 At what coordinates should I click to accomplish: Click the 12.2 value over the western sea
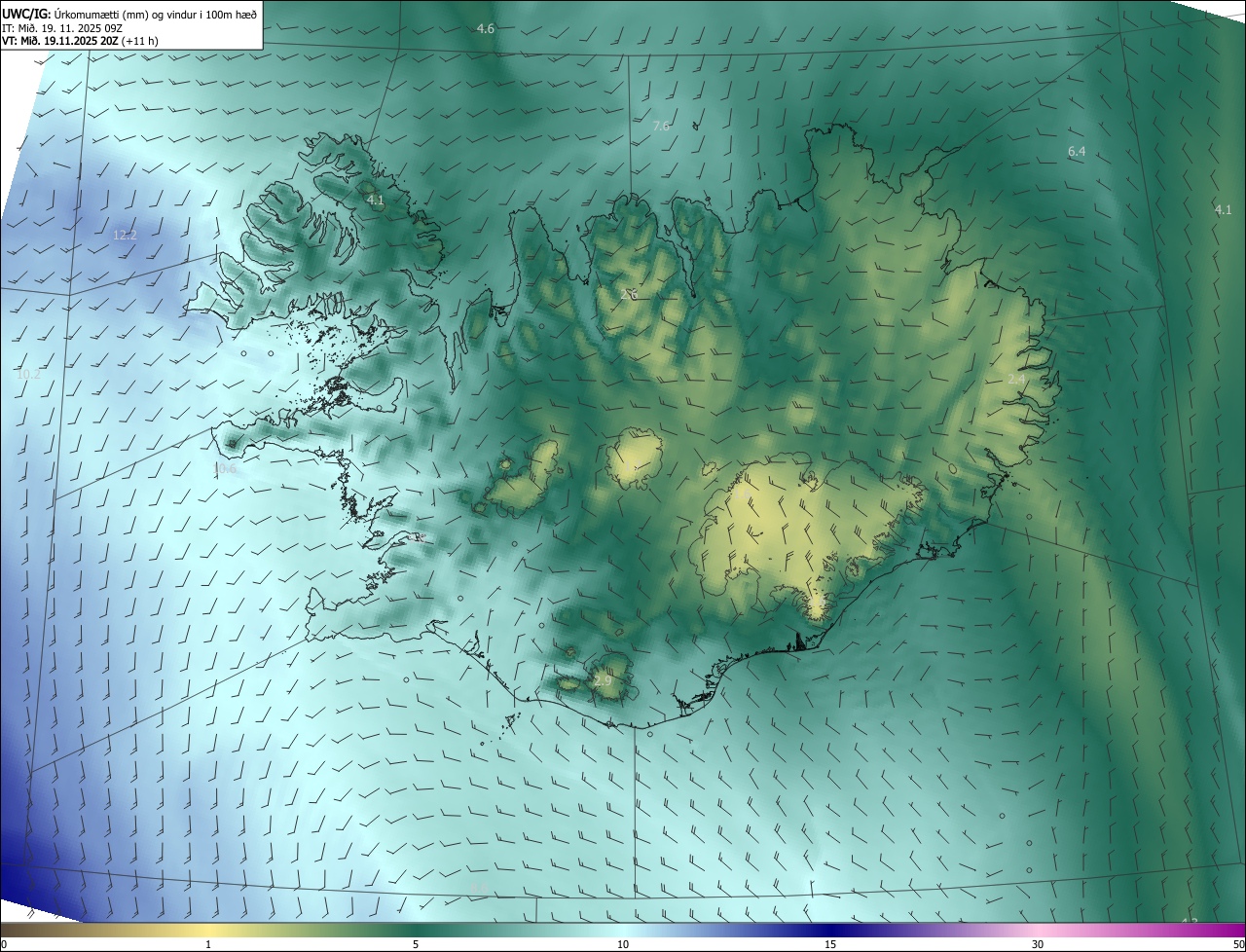pyautogui.click(x=125, y=235)
